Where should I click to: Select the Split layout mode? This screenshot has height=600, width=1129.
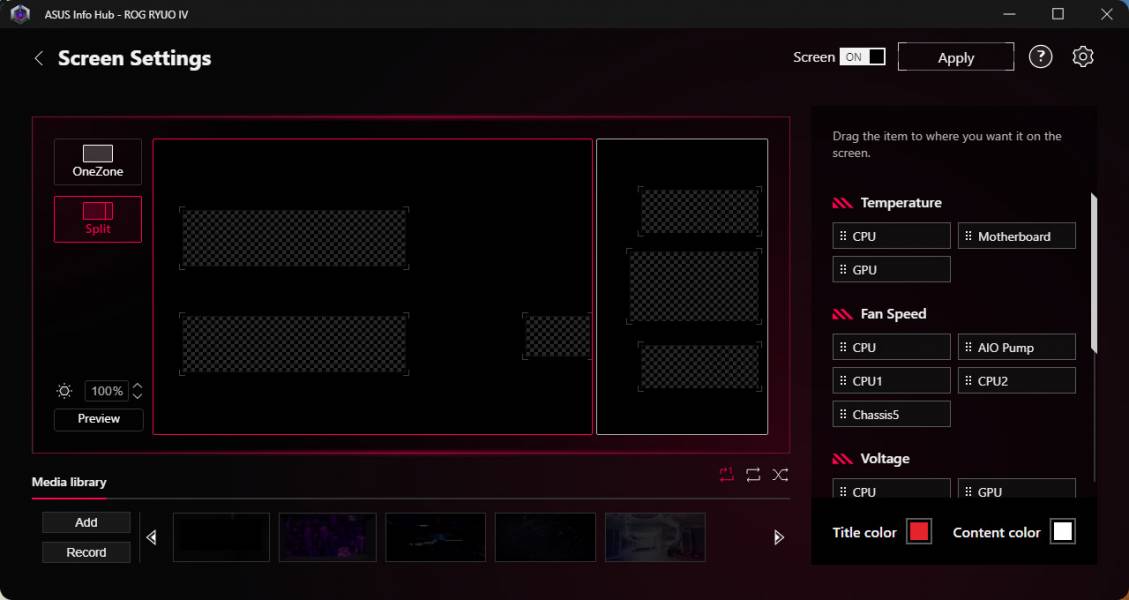point(98,219)
